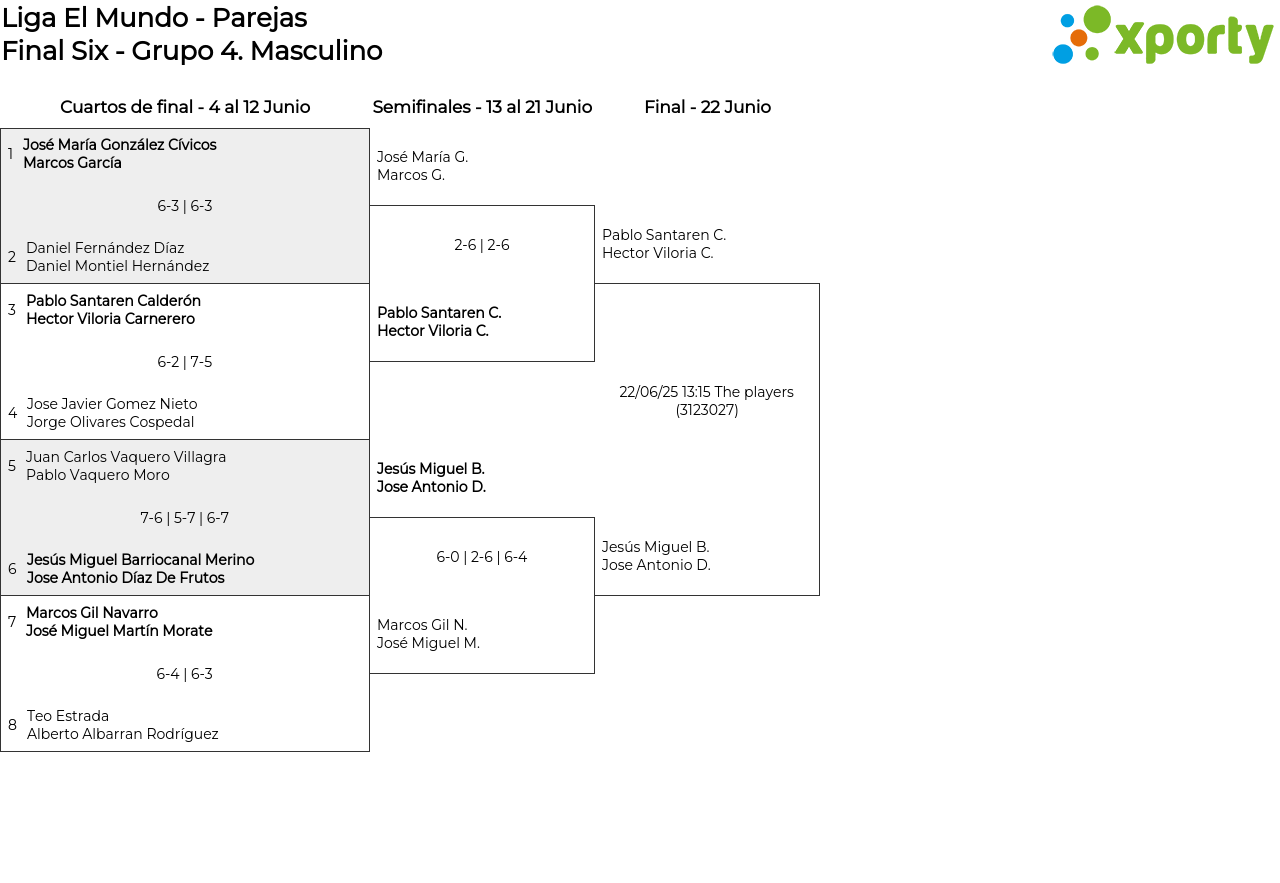Select the Semifinales round header
Image resolution: width=1280 pixels, height=883 pixels.
coord(482,107)
